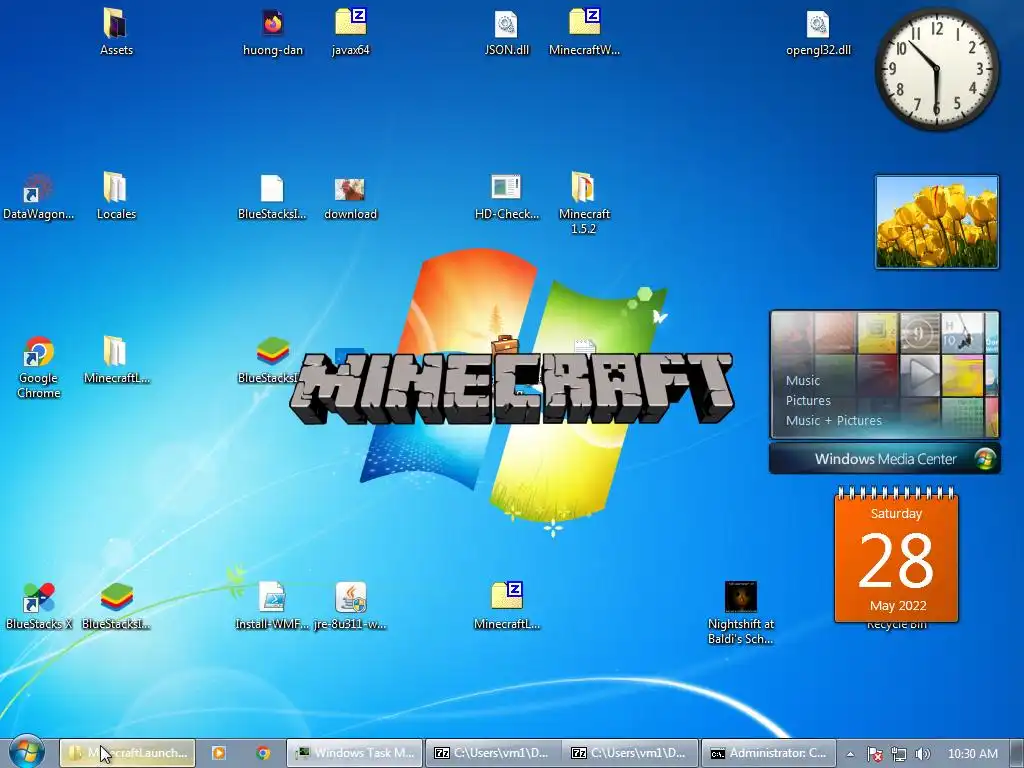
Task: Open the Windows Start menu orb
Action: 26,752
